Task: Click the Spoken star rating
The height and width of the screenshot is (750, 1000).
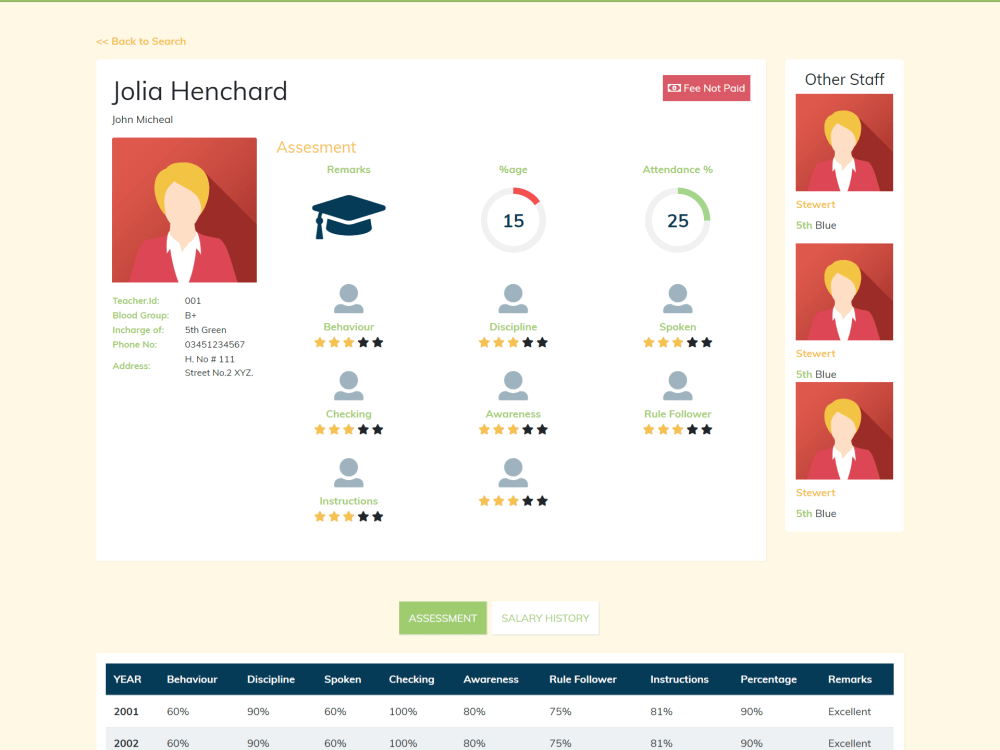Action: pyautogui.click(x=677, y=342)
